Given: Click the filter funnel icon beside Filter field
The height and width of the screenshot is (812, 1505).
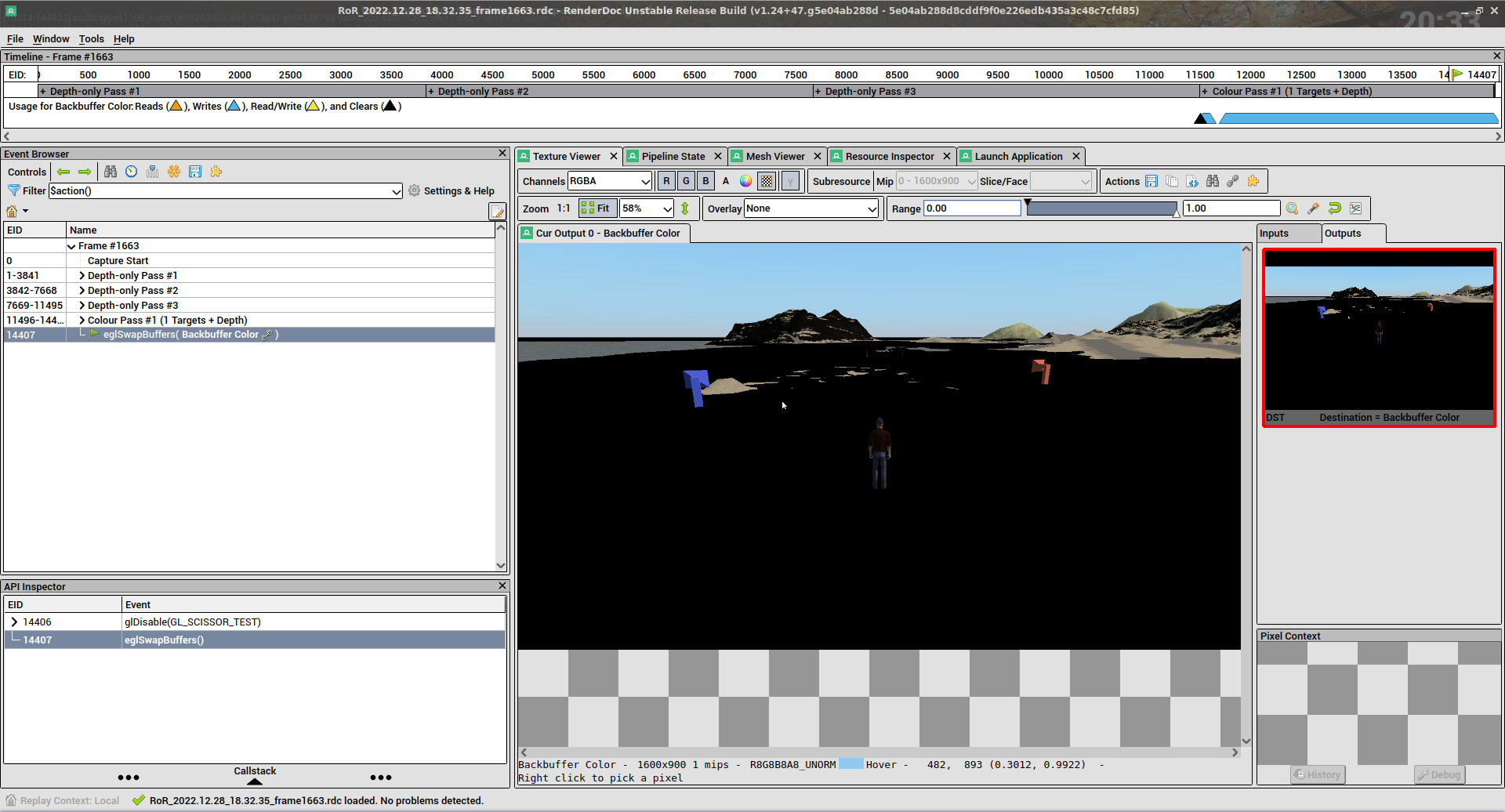Looking at the screenshot, I should [14, 190].
